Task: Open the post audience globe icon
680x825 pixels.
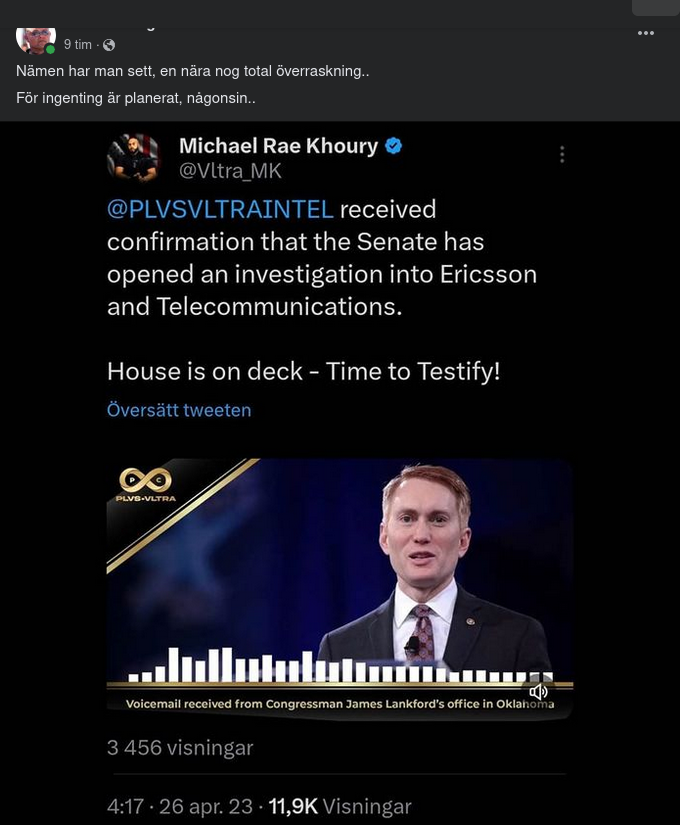Action: [107, 44]
